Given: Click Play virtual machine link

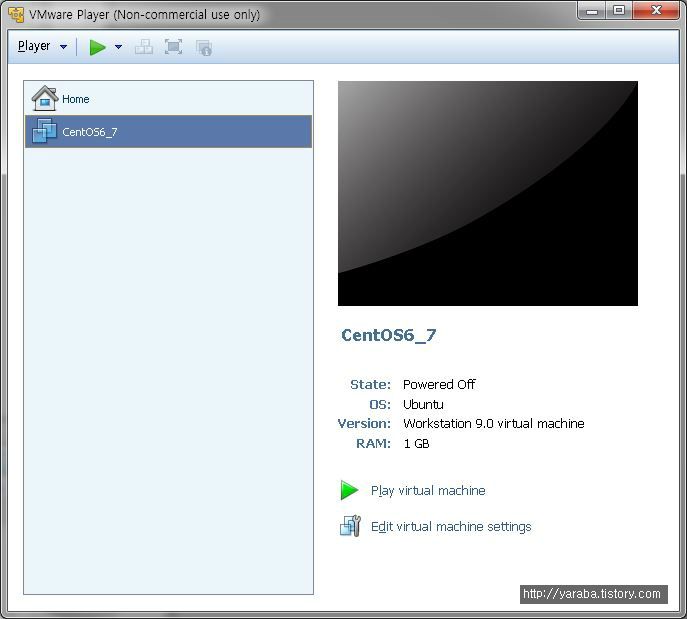Looking at the screenshot, I should coord(428,491).
